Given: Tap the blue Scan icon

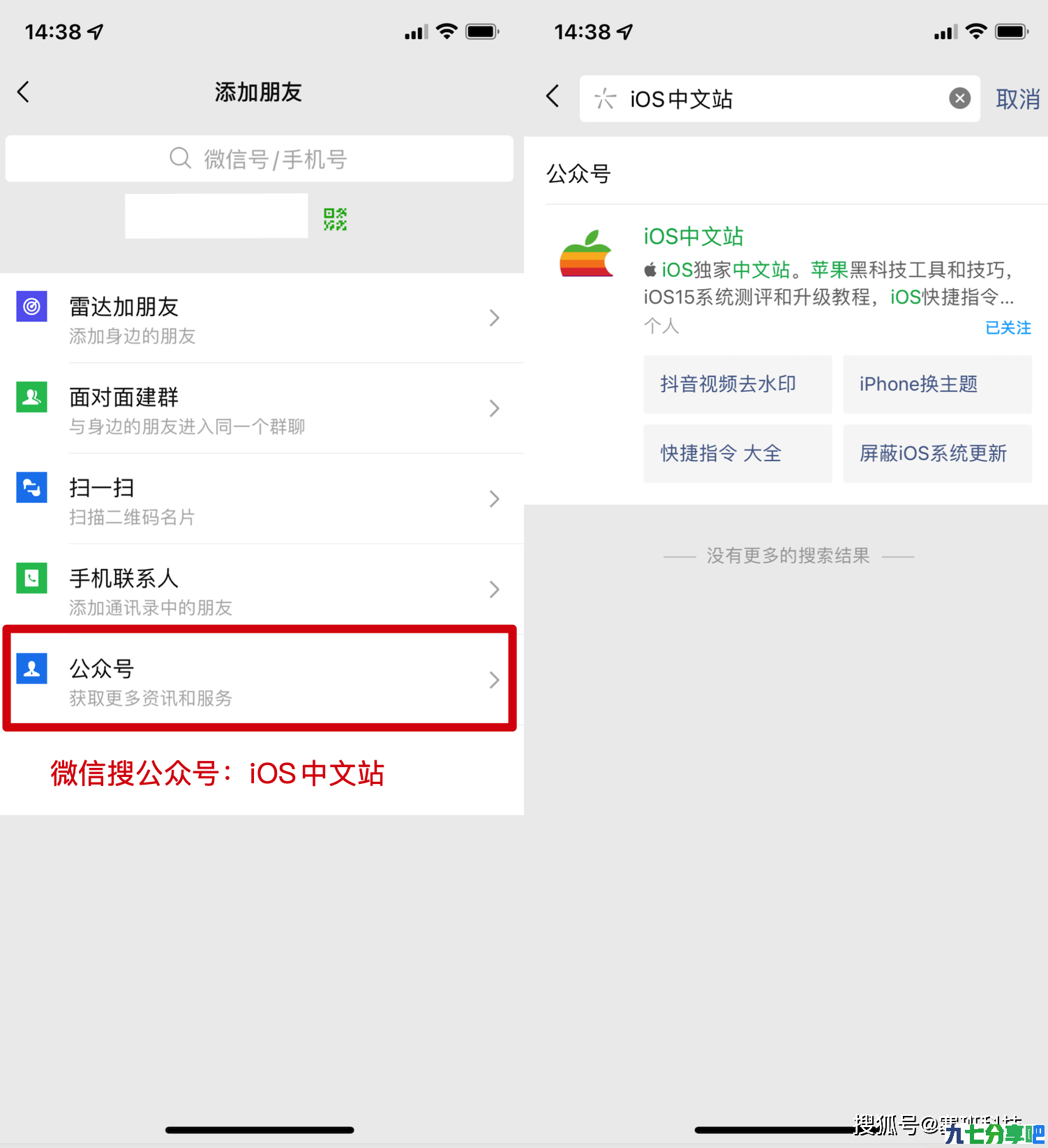Looking at the screenshot, I should pyautogui.click(x=32, y=487).
